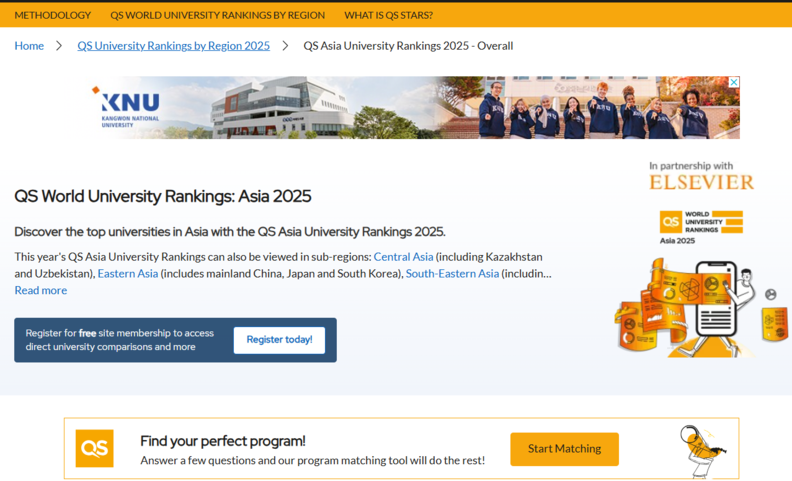This screenshot has width=792, height=481.
Task: Select the phone and charts illustration
Action: tap(700, 307)
